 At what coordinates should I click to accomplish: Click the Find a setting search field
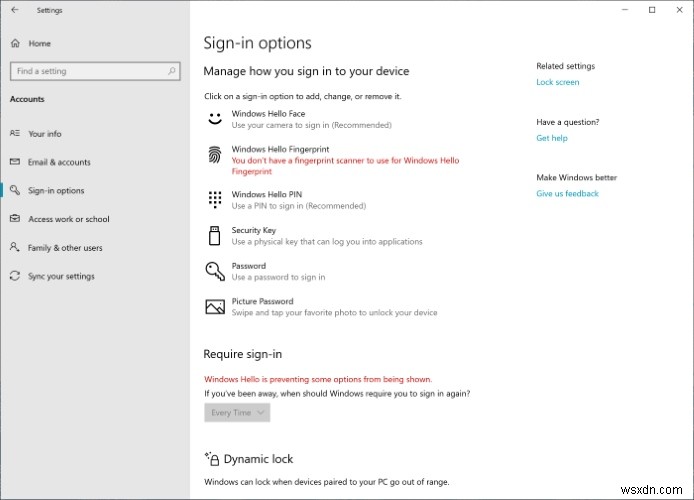coord(95,71)
